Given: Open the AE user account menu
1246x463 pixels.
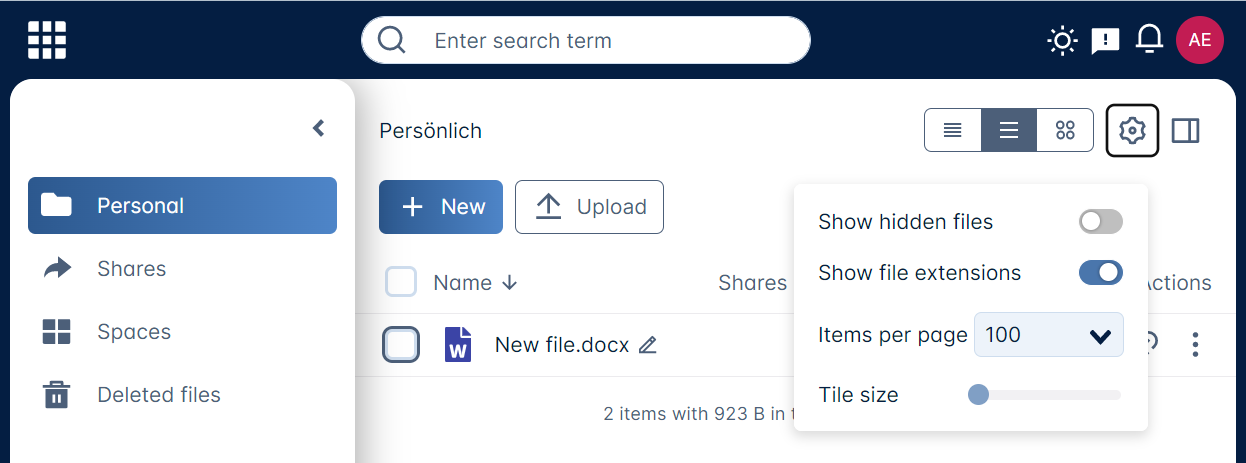Looking at the screenshot, I should click(1199, 40).
